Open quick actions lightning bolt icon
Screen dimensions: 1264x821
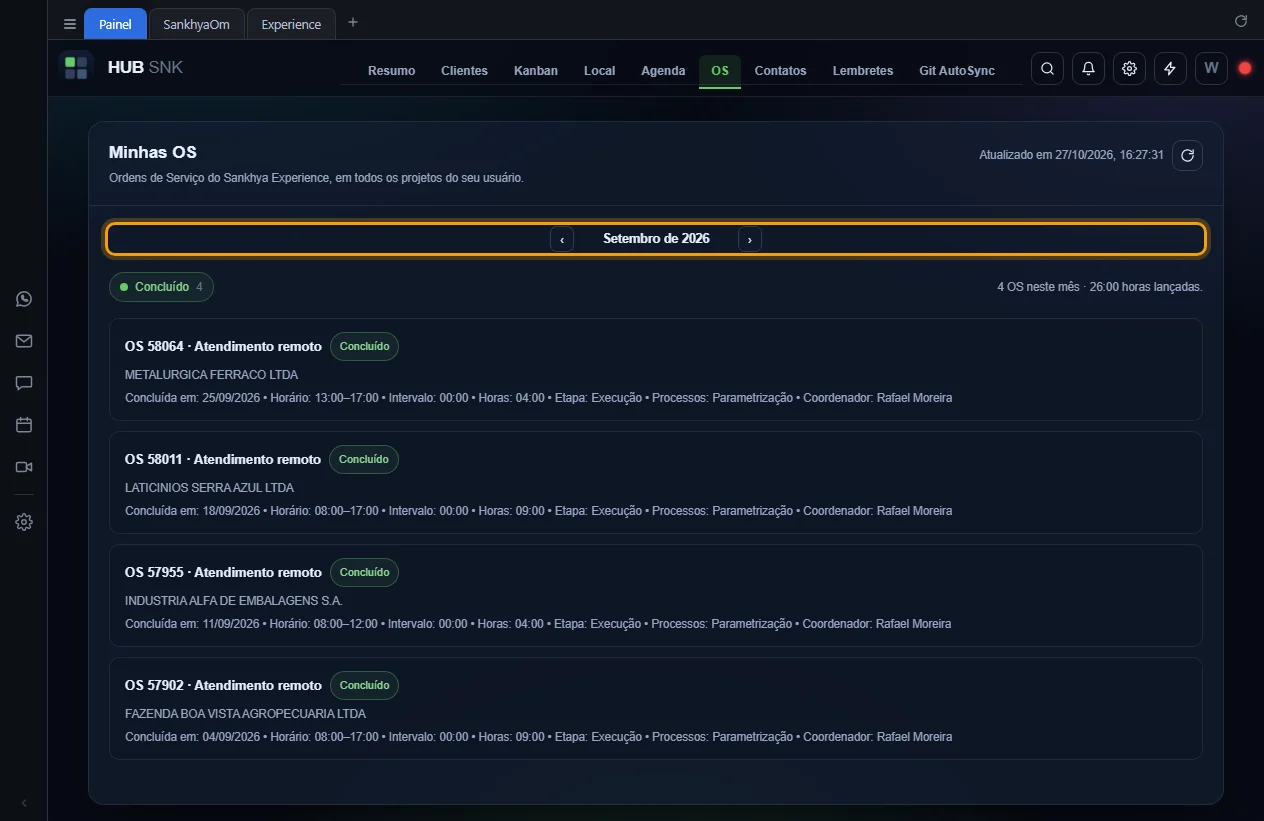[x=1170, y=69]
